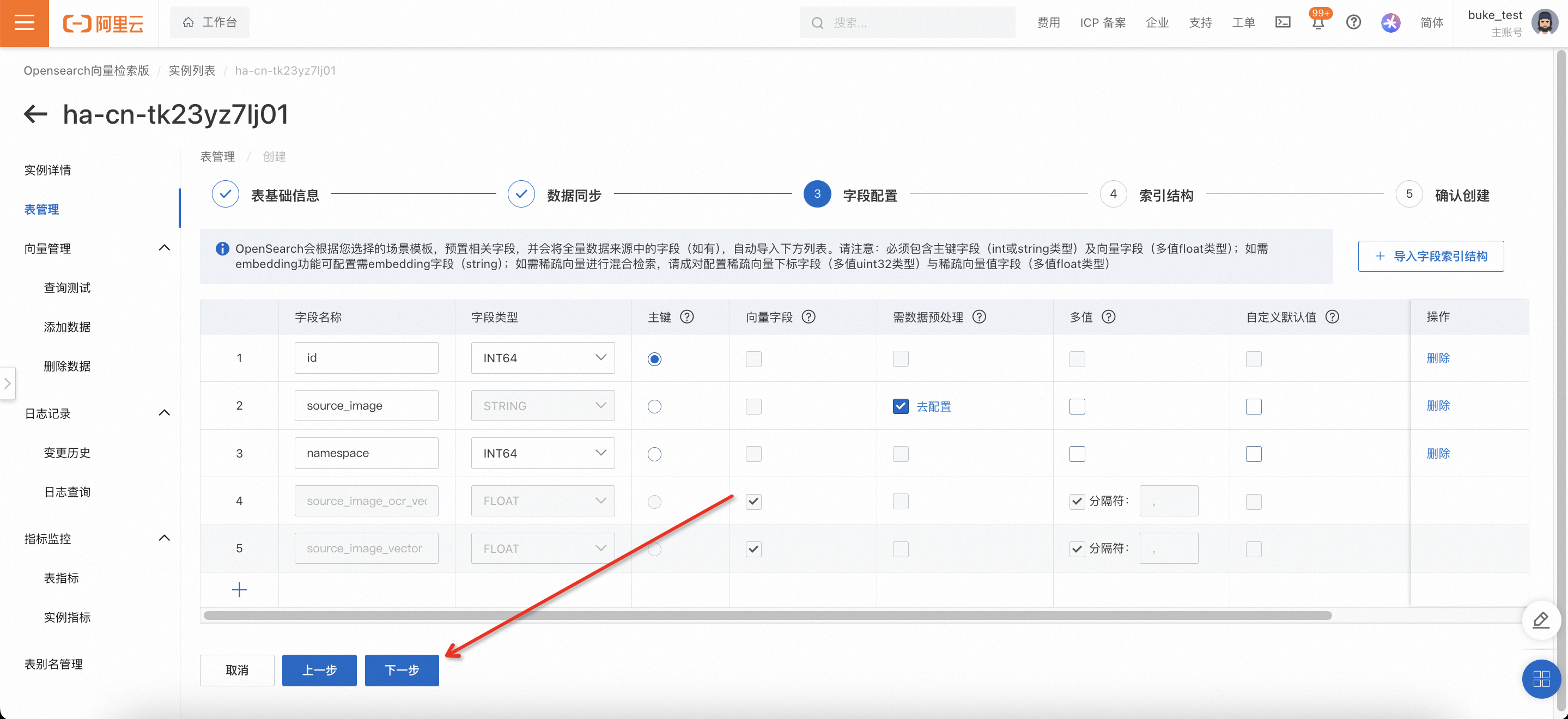1568x719 pixels.
Task: Select primary key radio for namespace row
Action: (654, 454)
